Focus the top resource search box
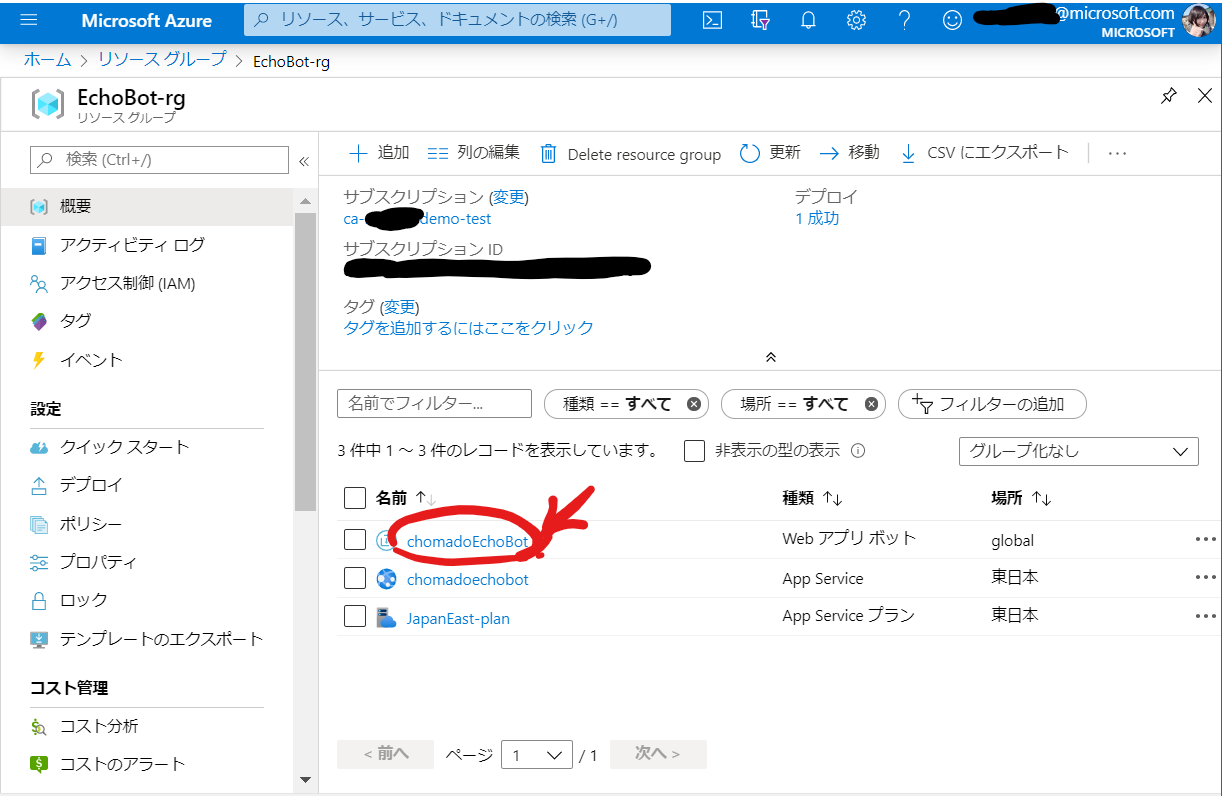1222x796 pixels. pos(458,20)
